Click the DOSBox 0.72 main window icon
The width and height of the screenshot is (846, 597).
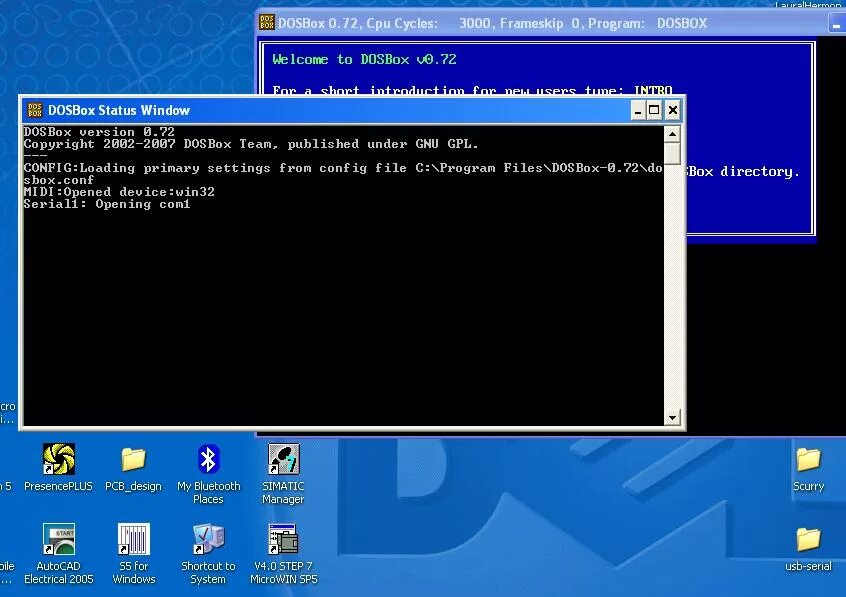tap(267, 23)
